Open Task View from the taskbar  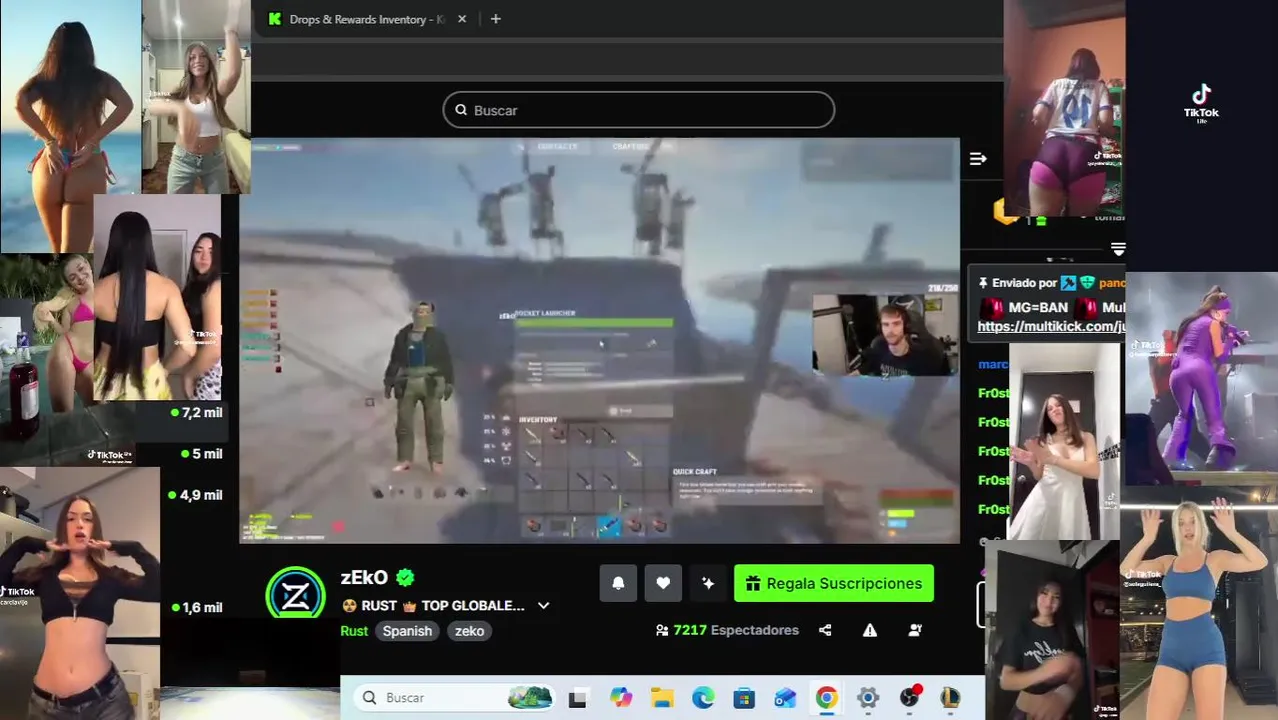pyautogui.click(x=578, y=698)
